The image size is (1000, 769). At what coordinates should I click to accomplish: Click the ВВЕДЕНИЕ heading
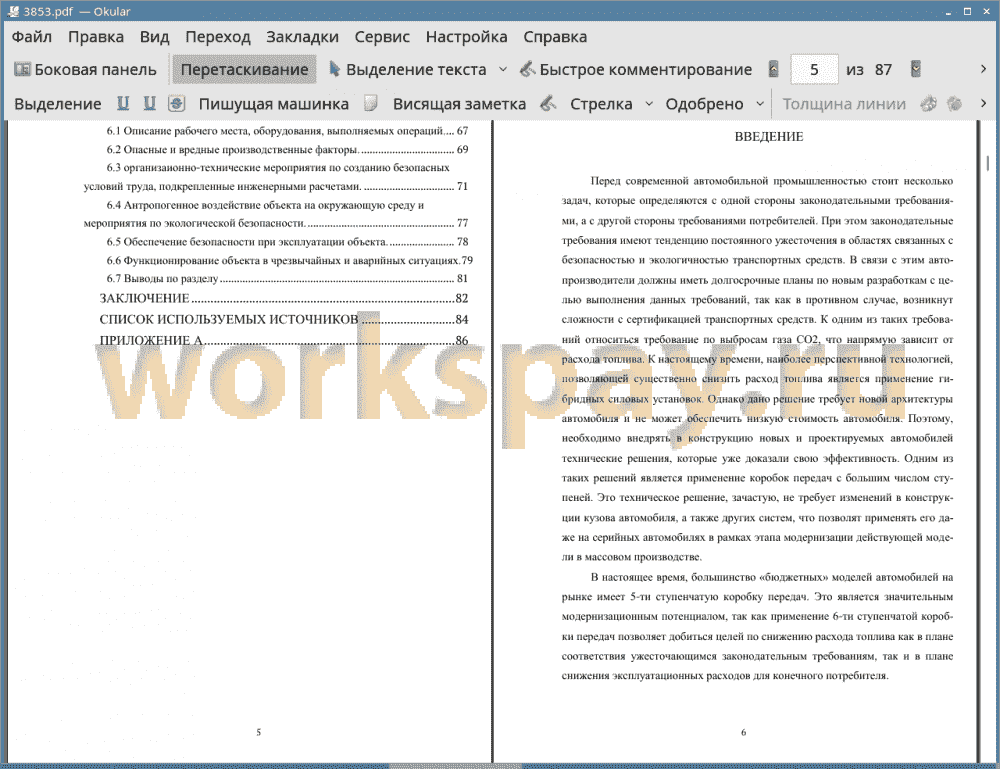tap(768, 136)
